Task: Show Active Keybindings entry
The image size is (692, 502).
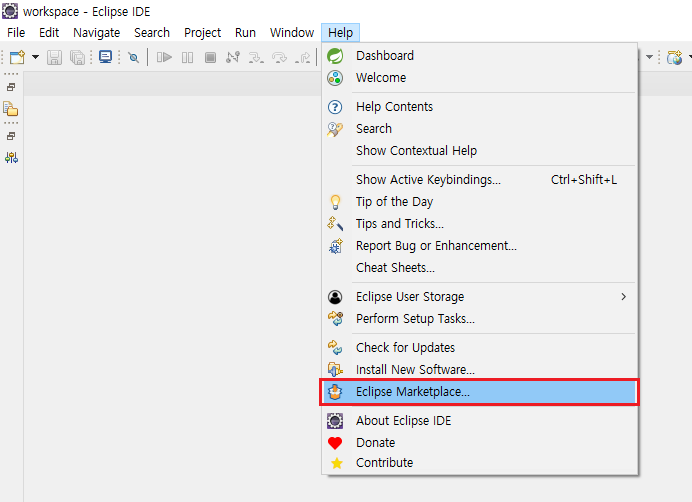Action: tap(479, 180)
